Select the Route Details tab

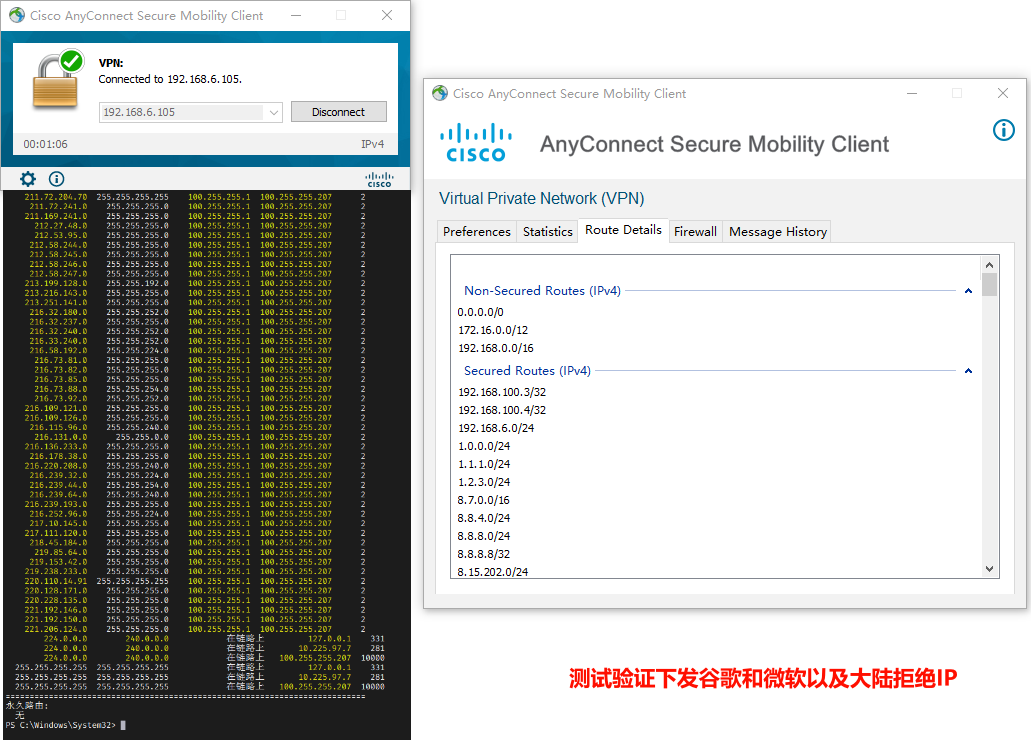pyautogui.click(x=623, y=230)
